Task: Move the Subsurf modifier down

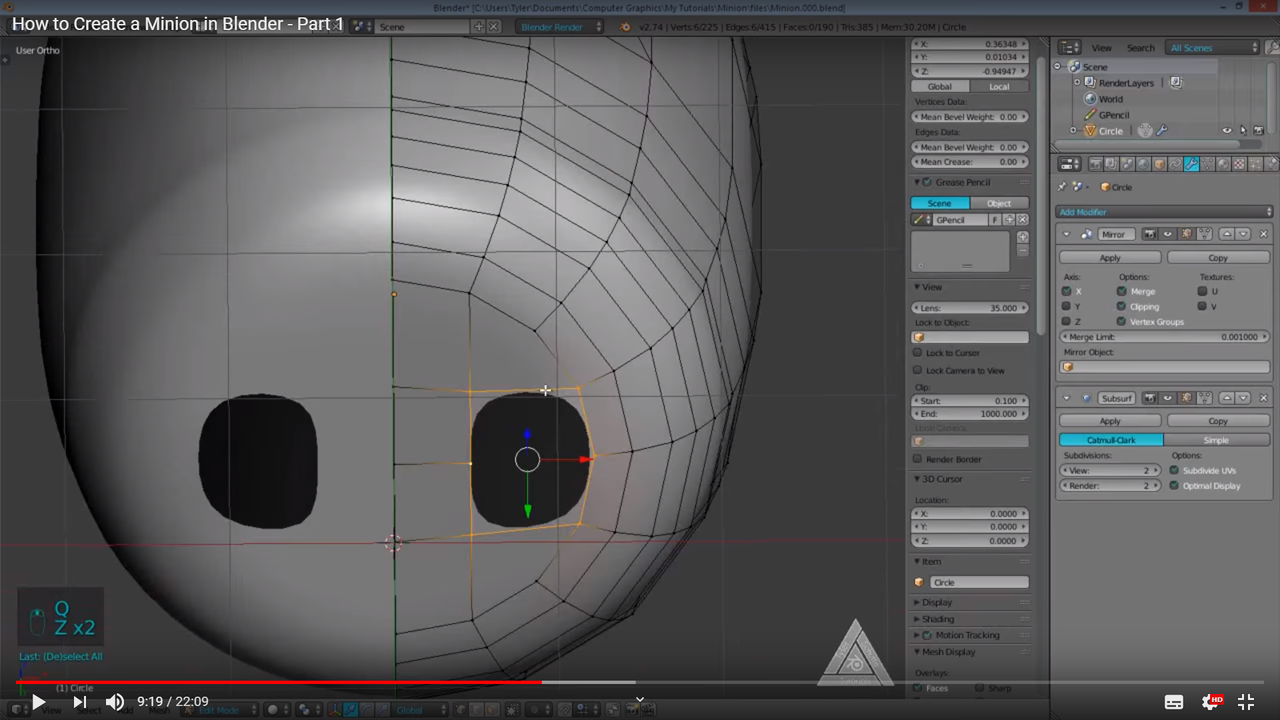Action: 1243,398
